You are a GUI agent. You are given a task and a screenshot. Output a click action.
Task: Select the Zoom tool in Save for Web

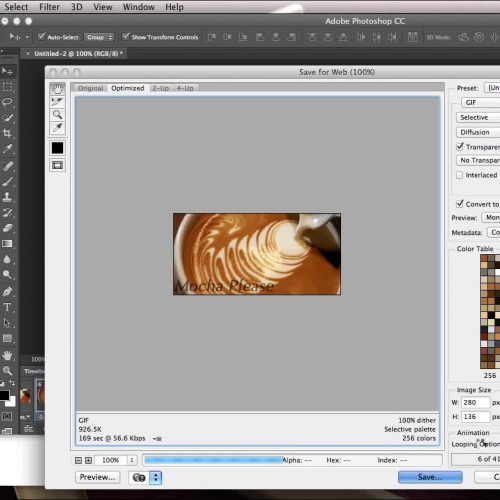tap(57, 115)
